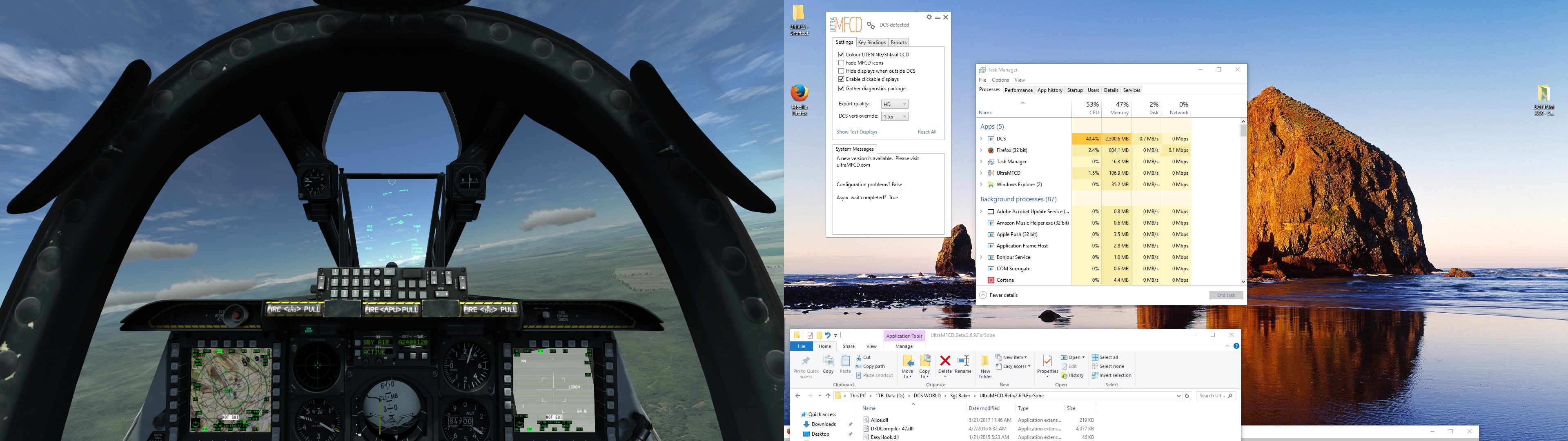Click Select all in the ribbon
The width and height of the screenshot is (1568, 441).
[x=1105, y=358]
